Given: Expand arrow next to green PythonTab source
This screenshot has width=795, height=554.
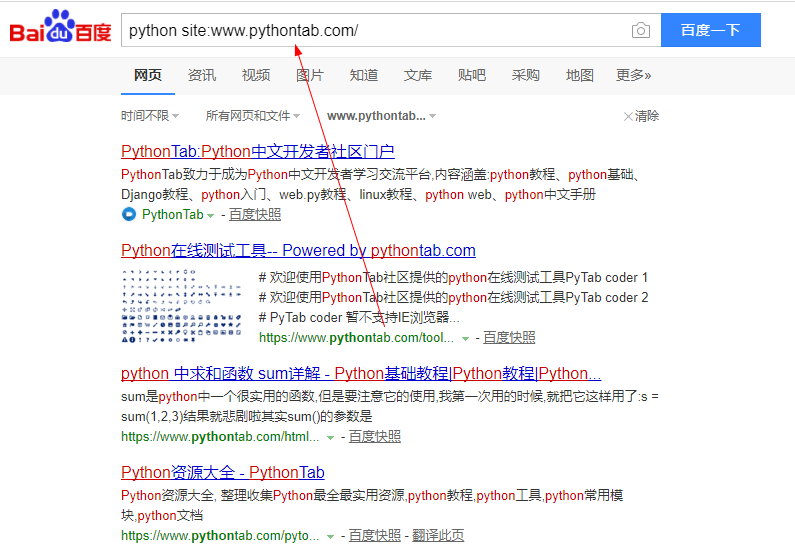Looking at the screenshot, I should [210, 215].
